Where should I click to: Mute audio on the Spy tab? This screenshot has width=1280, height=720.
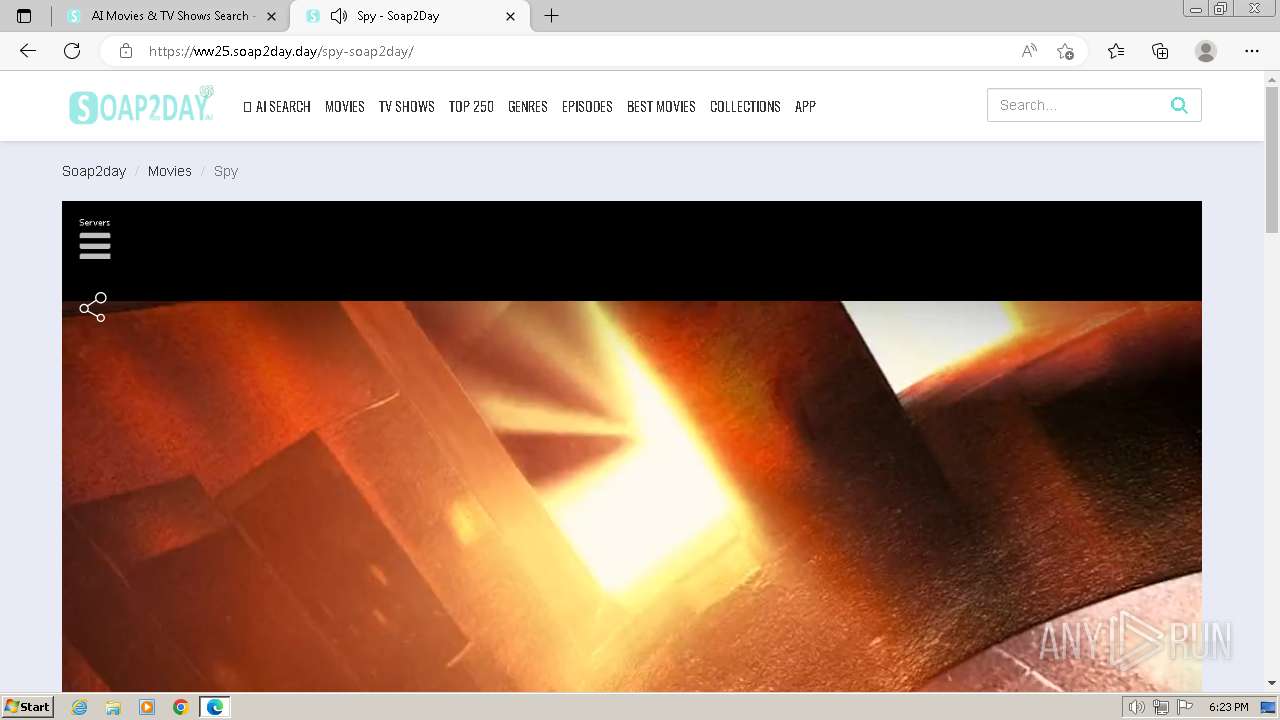click(x=339, y=16)
